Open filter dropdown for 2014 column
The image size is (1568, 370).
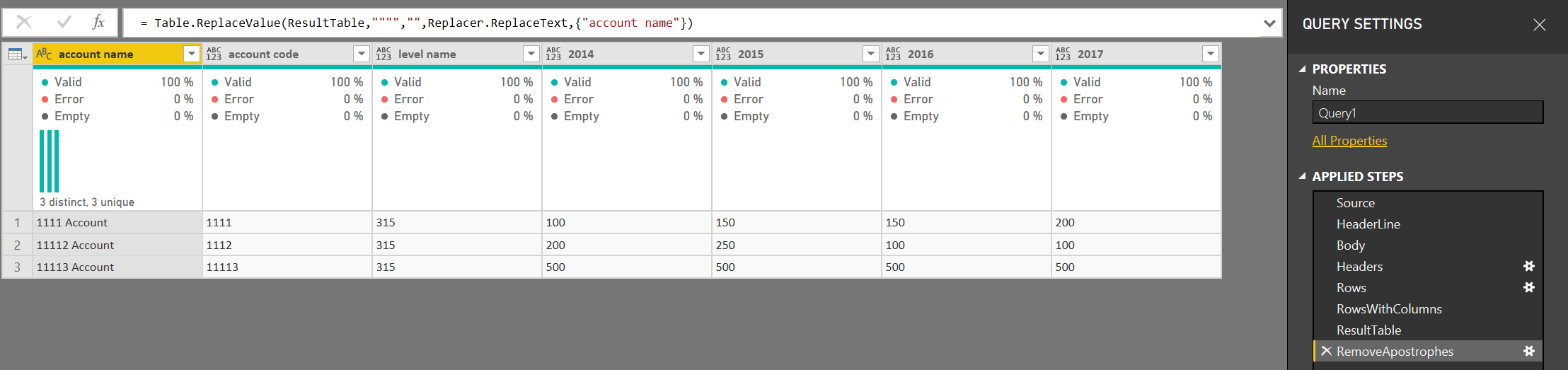click(701, 54)
